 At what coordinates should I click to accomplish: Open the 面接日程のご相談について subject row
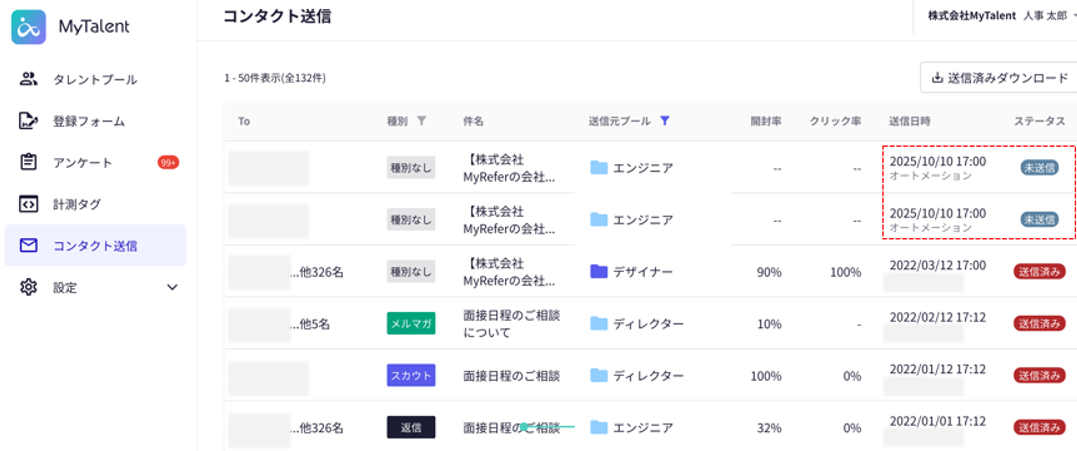(511, 323)
